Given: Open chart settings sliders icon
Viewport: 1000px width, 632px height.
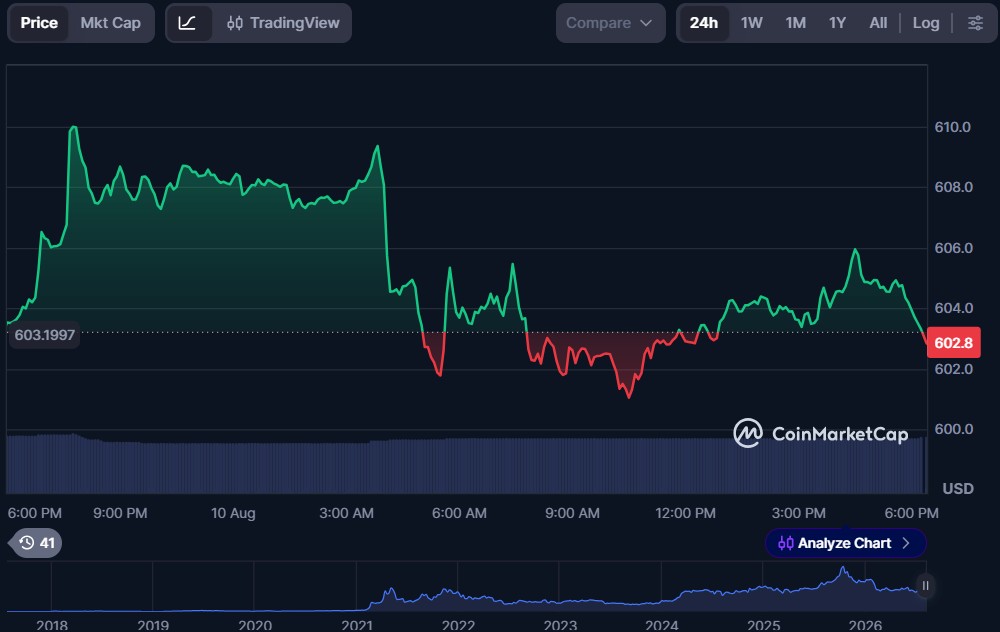Looking at the screenshot, I should (975, 23).
